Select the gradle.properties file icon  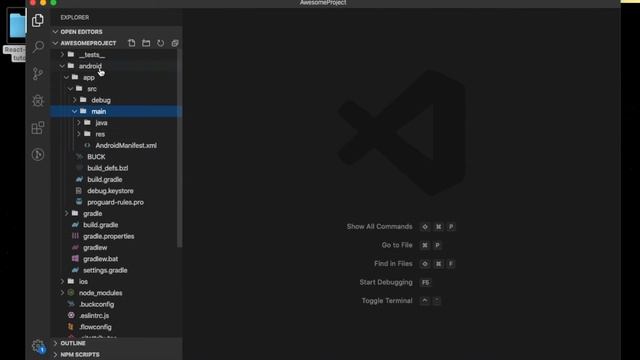[x=75, y=236]
